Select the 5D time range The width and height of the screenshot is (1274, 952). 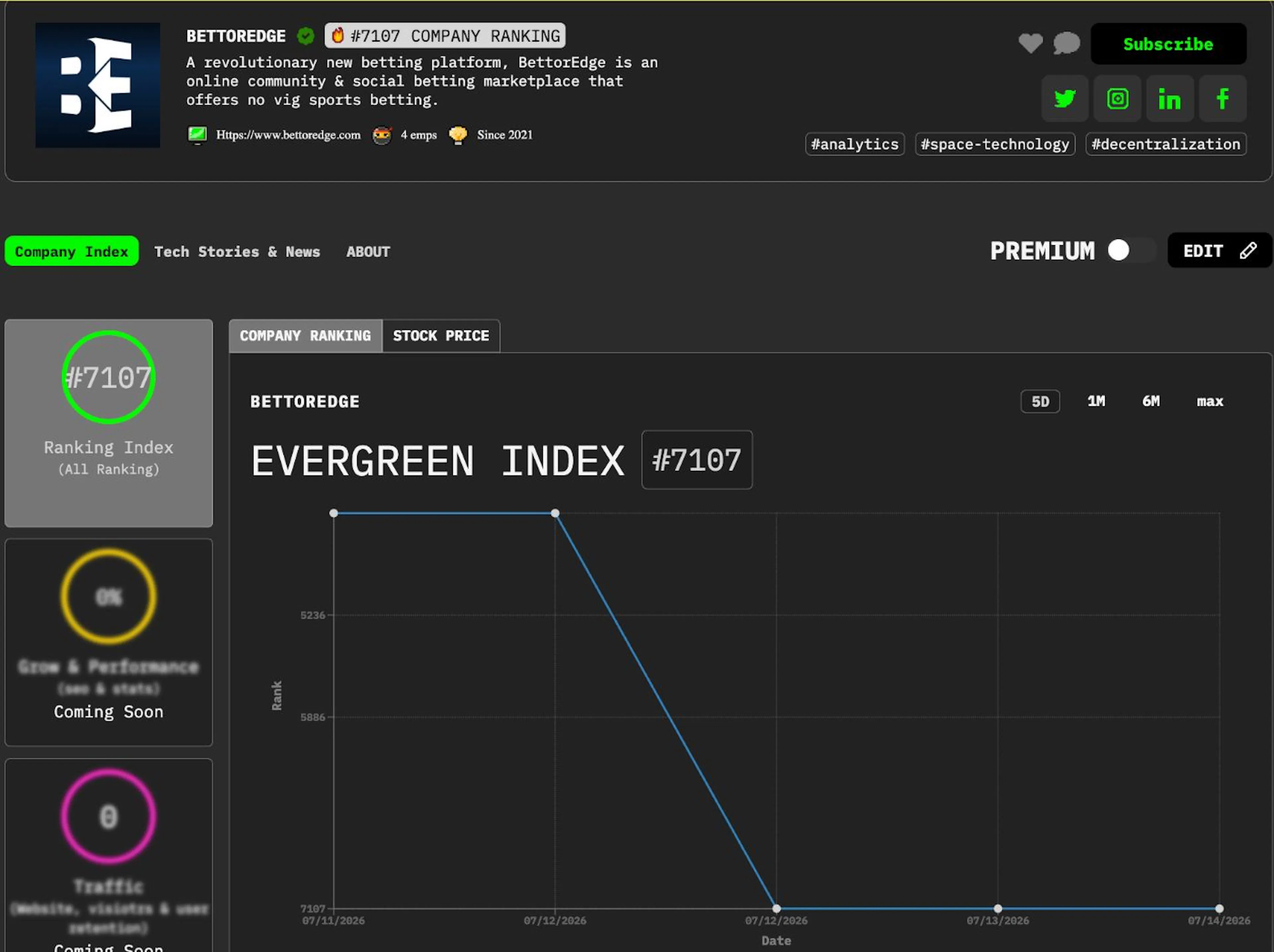pos(1039,402)
